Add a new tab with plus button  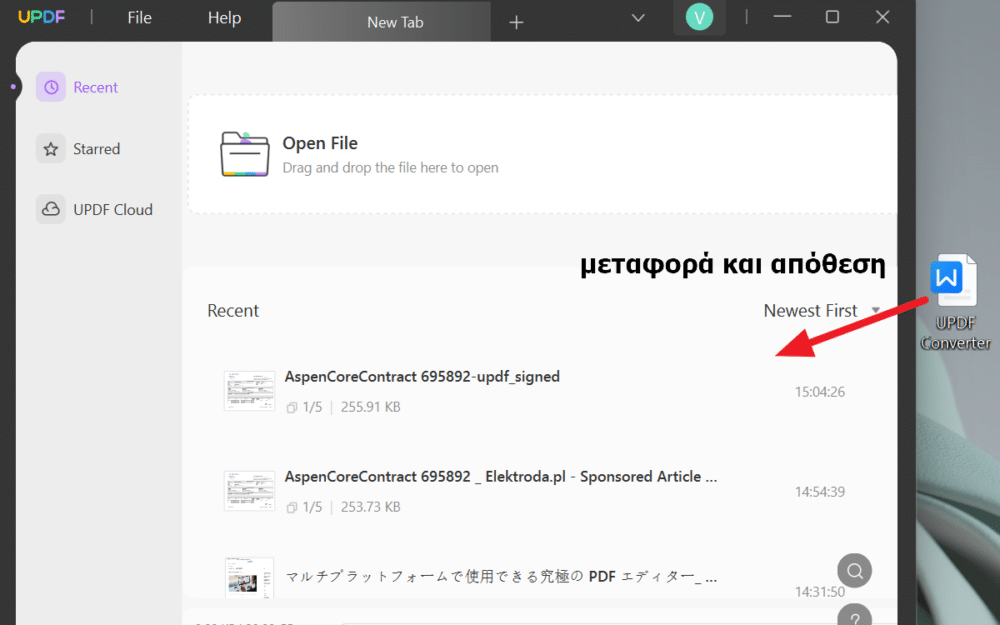(x=516, y=22)
